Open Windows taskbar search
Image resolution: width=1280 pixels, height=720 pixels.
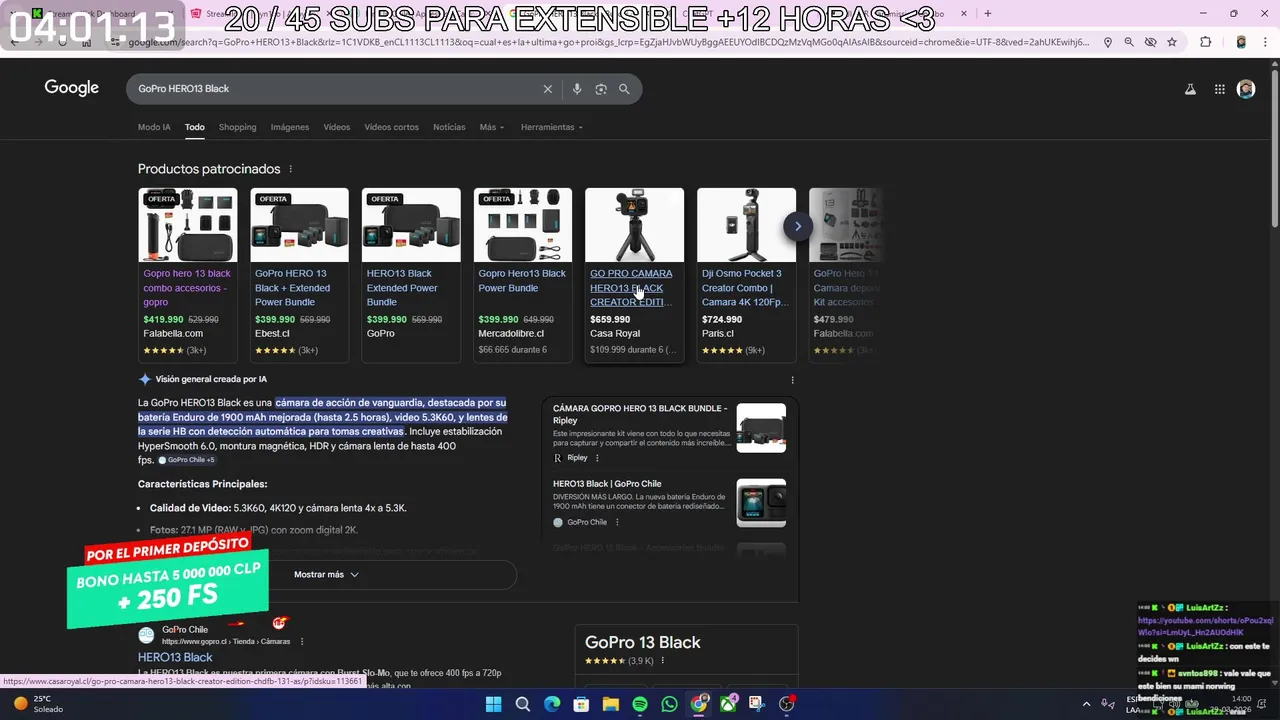pyautogui.click(x=522, y=704)
